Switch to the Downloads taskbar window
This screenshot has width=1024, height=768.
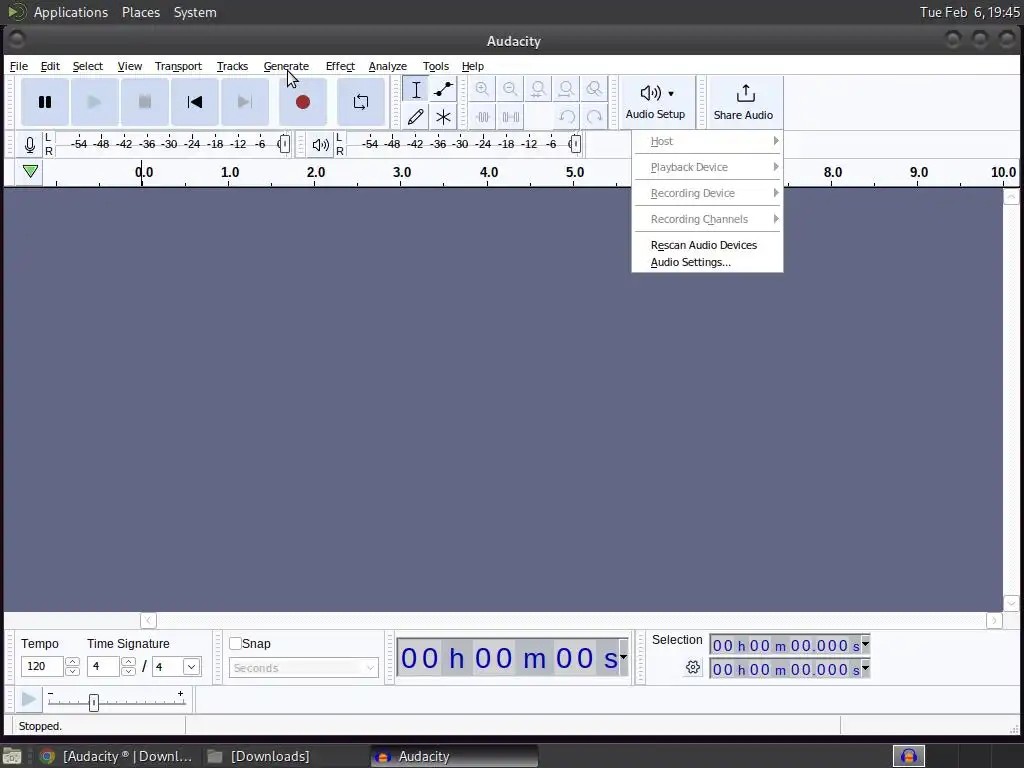[x=270, y=756]
